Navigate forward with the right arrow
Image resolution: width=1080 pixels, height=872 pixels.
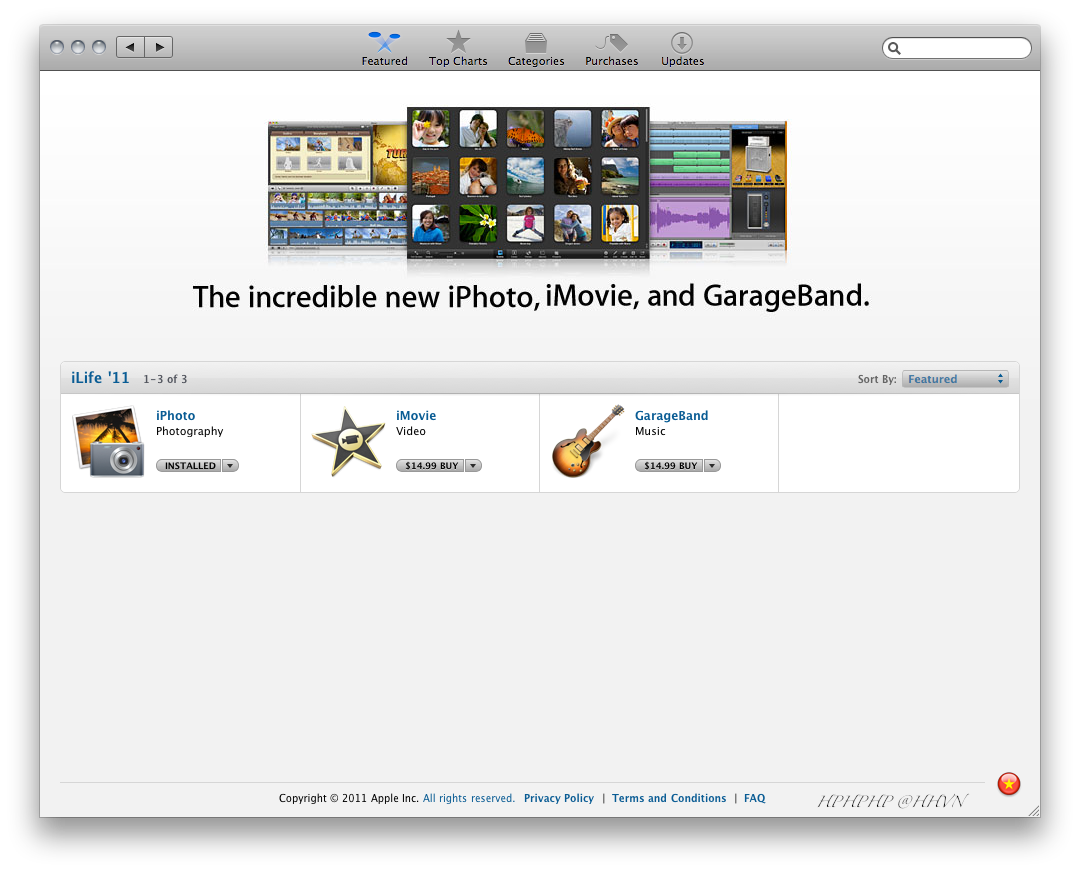point(159,46)
